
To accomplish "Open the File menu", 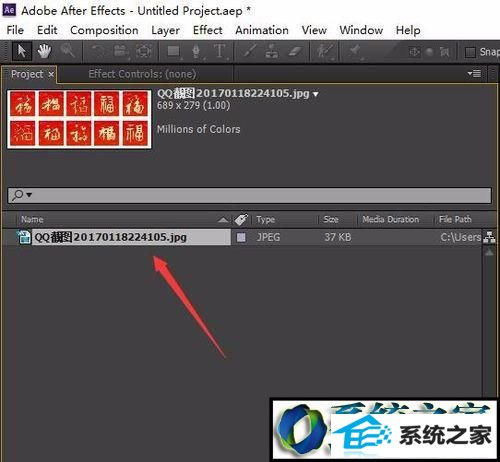I will (15, 30).
